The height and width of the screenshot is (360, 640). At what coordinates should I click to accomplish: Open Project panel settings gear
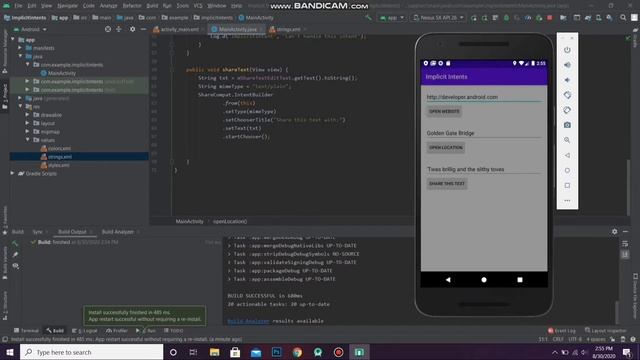coord(132,29)
